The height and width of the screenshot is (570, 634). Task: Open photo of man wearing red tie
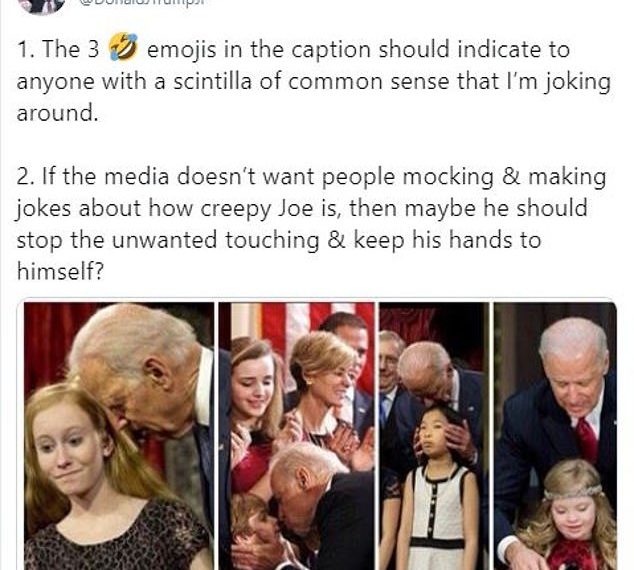[x=555, y=436]
